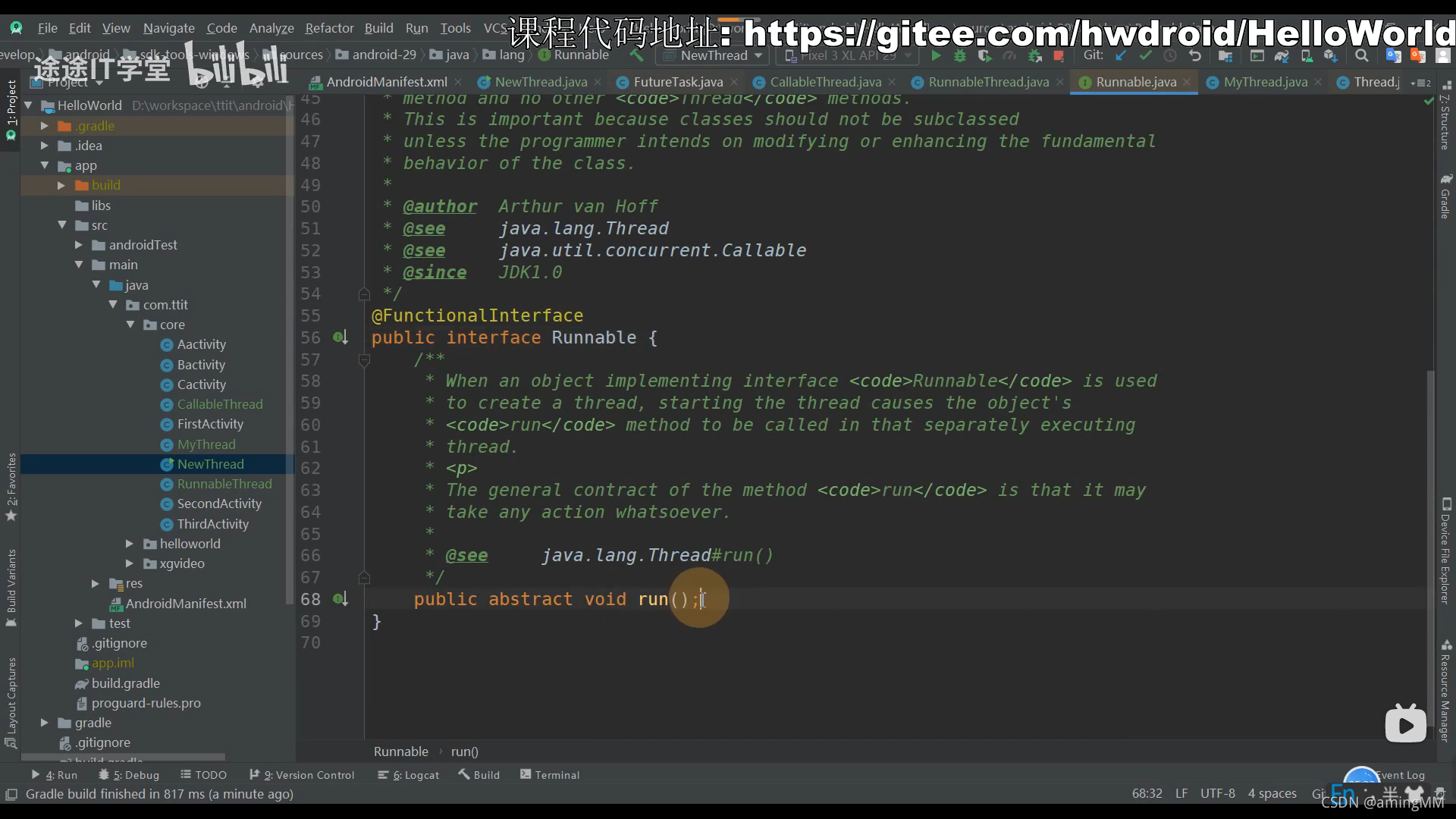Click the Git update project arrow
Image resolution: width=1456 pixels, height=819 pixels.
tap(1121, 55)
